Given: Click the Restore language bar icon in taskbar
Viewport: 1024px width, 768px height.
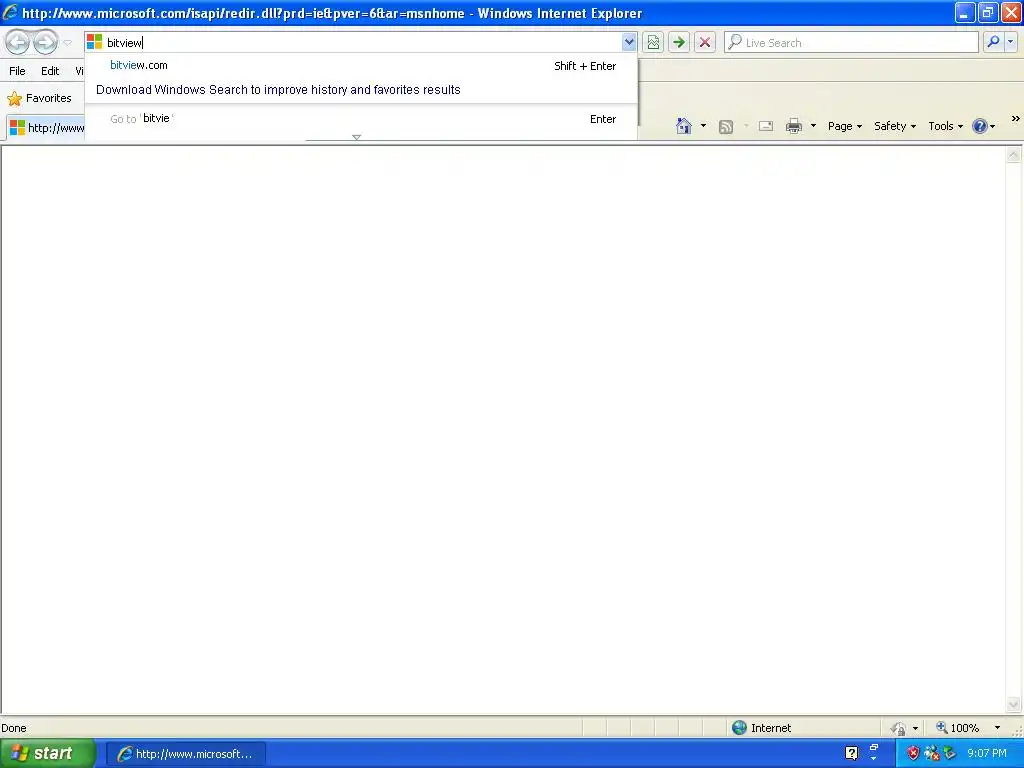Looking at the screenshot, I should pos(874,746).
